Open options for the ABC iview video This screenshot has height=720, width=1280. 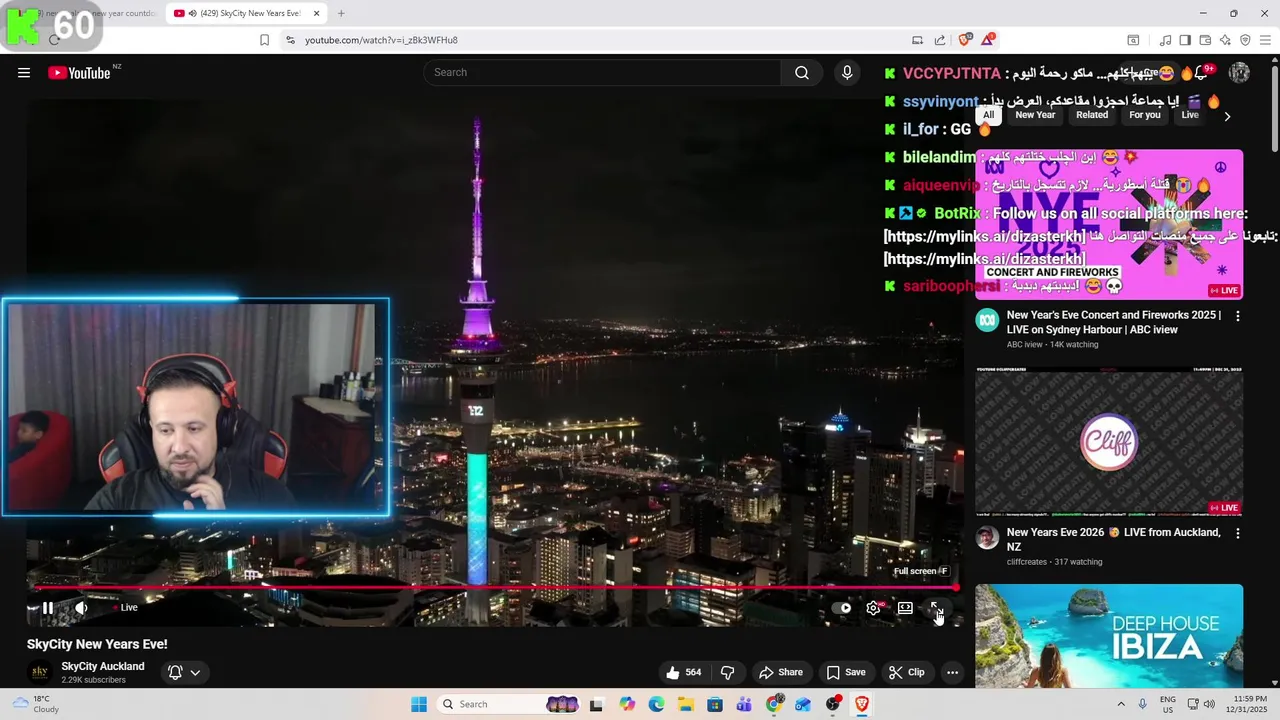1237,316
